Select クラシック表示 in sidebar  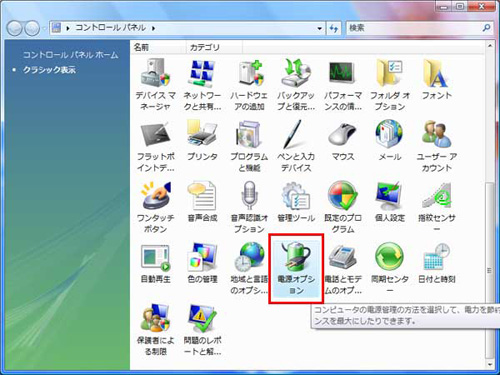coord(49,70)
